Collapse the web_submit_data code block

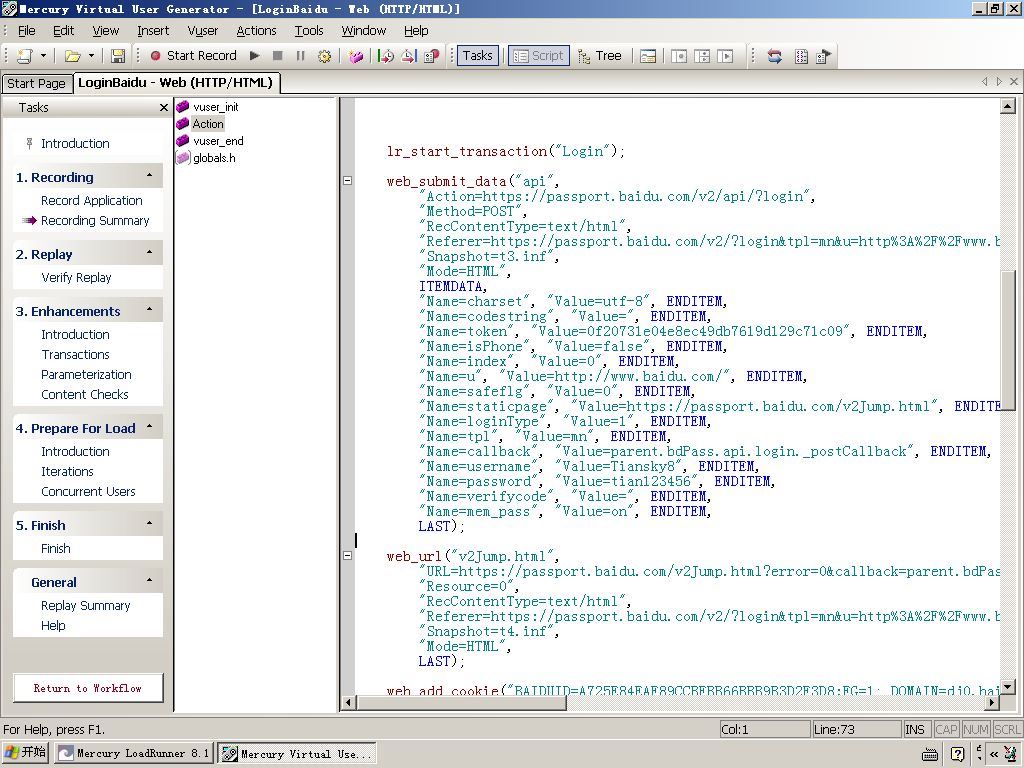(x=347, y=181)
